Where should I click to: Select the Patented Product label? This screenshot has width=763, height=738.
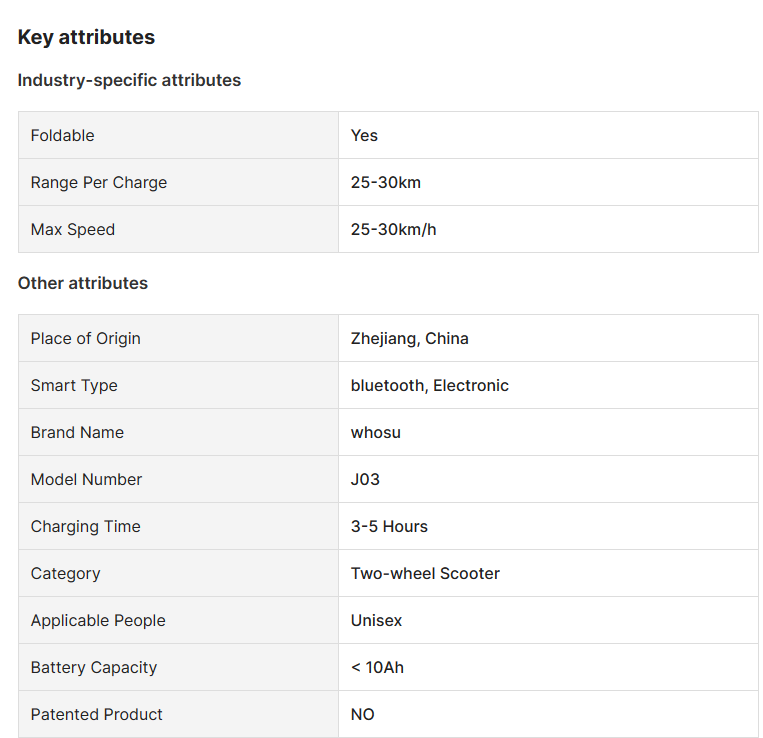(96, 714)
